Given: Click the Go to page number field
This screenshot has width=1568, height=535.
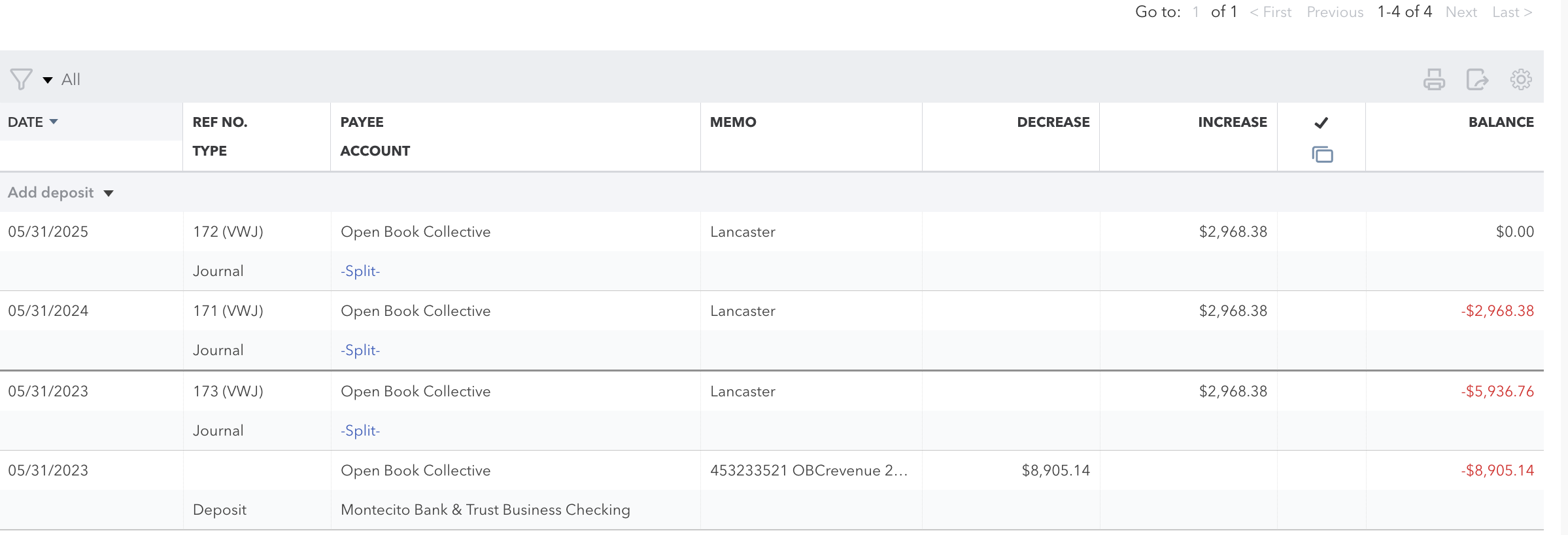Looking at the screenshot, I should (1195, 12).
